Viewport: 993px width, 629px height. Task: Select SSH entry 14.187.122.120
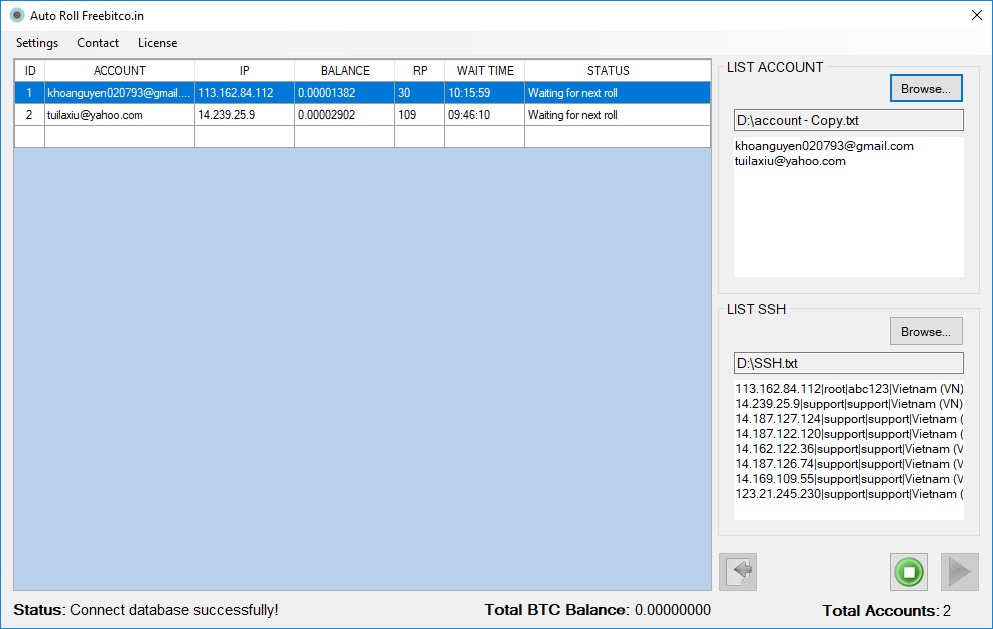coord(849,434)
